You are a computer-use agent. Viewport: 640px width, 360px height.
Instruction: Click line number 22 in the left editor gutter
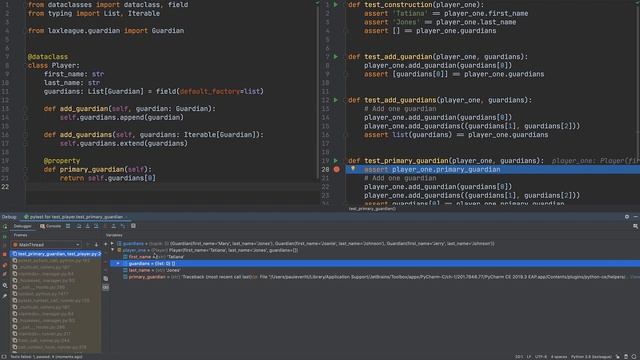point(5,187)
